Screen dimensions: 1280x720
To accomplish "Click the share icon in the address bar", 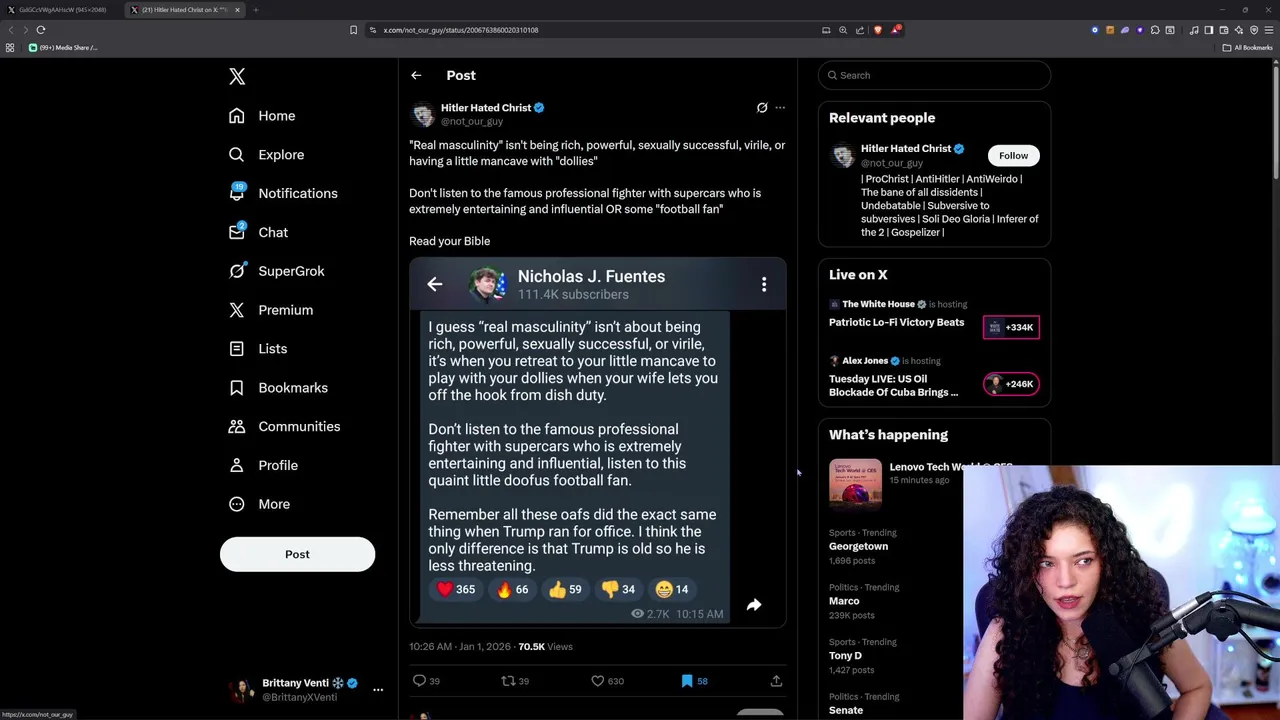I will [860, 30].
